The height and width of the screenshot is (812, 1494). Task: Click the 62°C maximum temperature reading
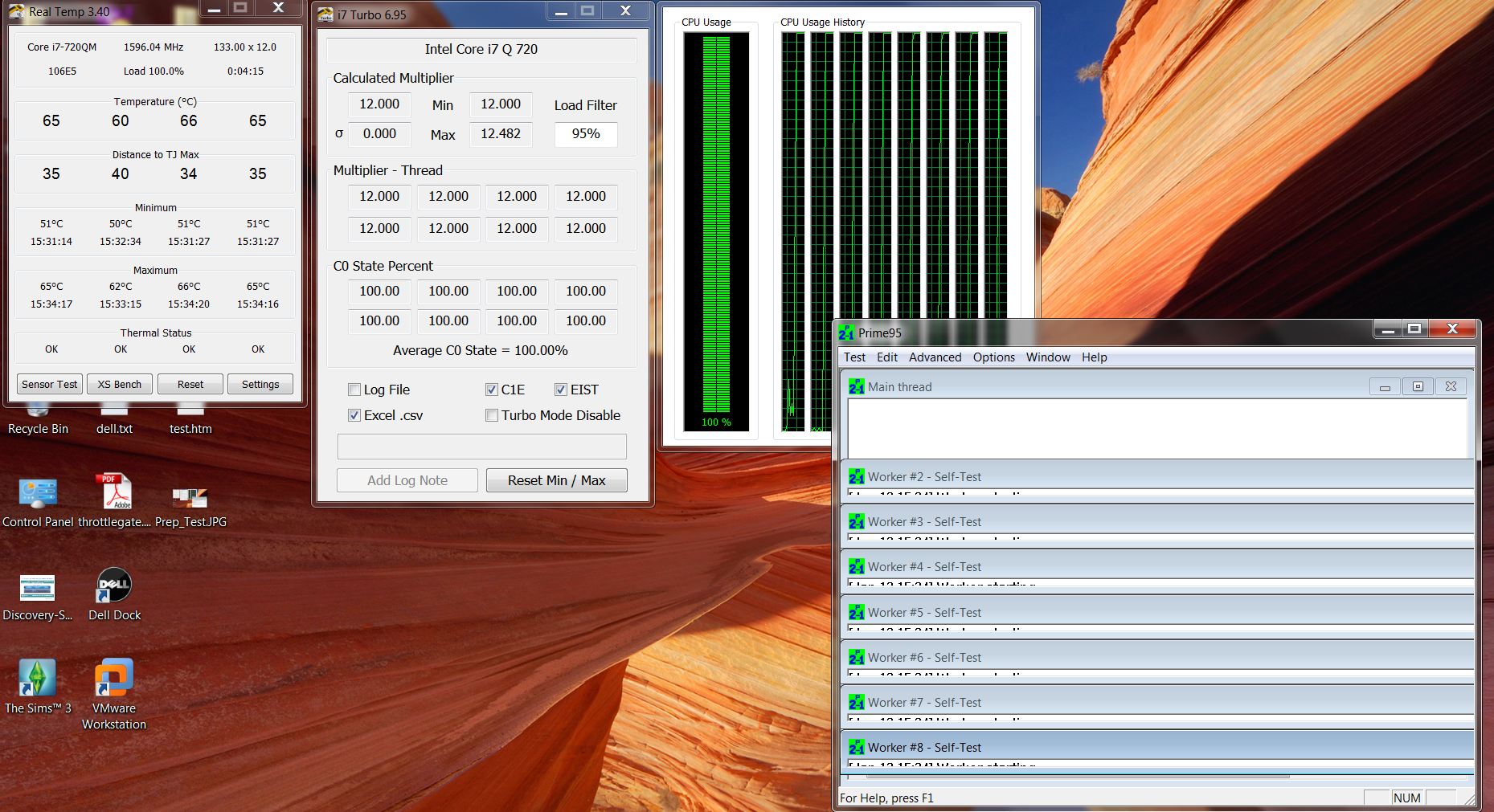point(121,286)
